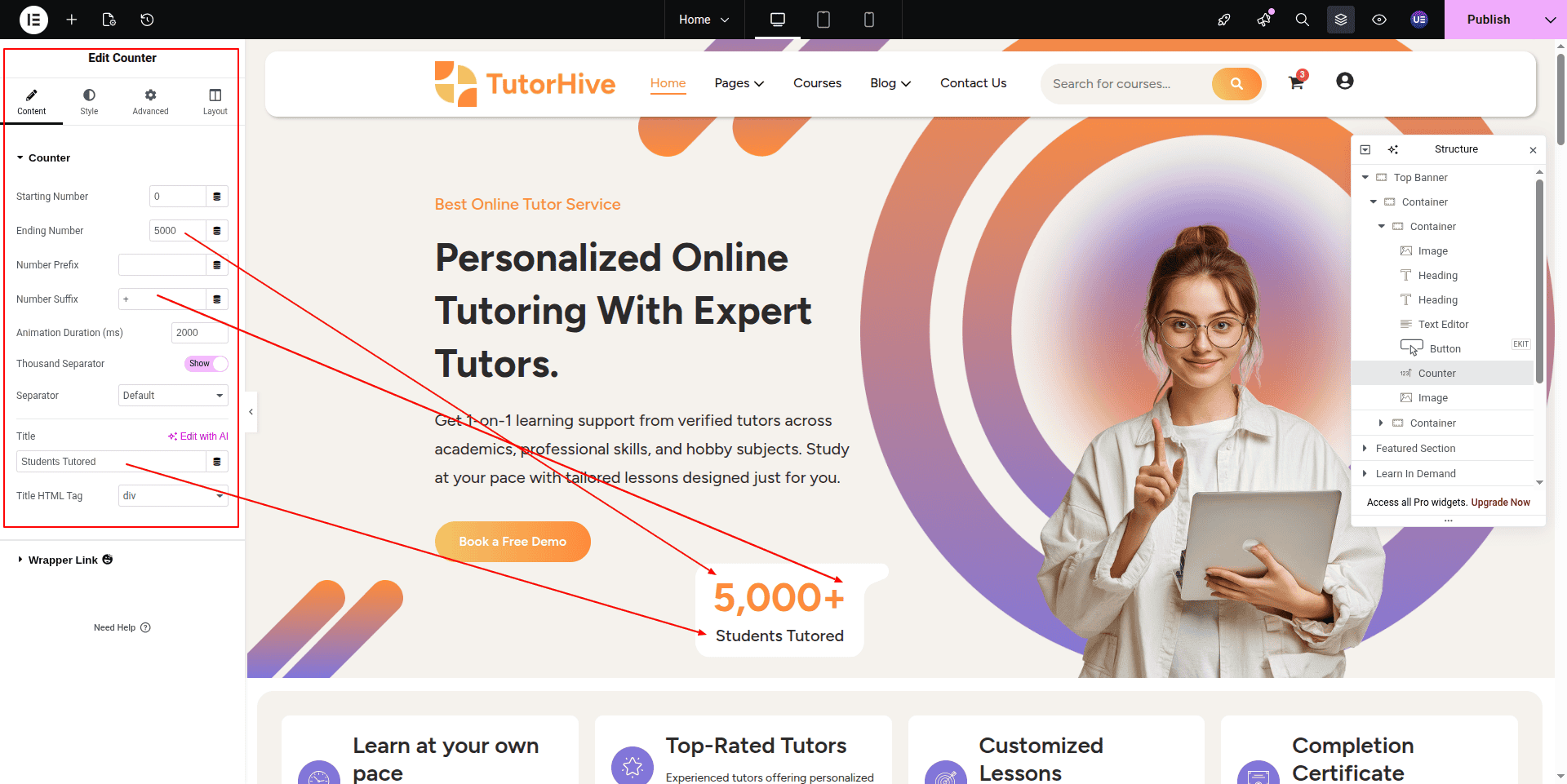Image resolution: width=1567 pixels, height=784 pixels.
Task: Preview changes with the eye icon
Action: tap(1379, 20)
